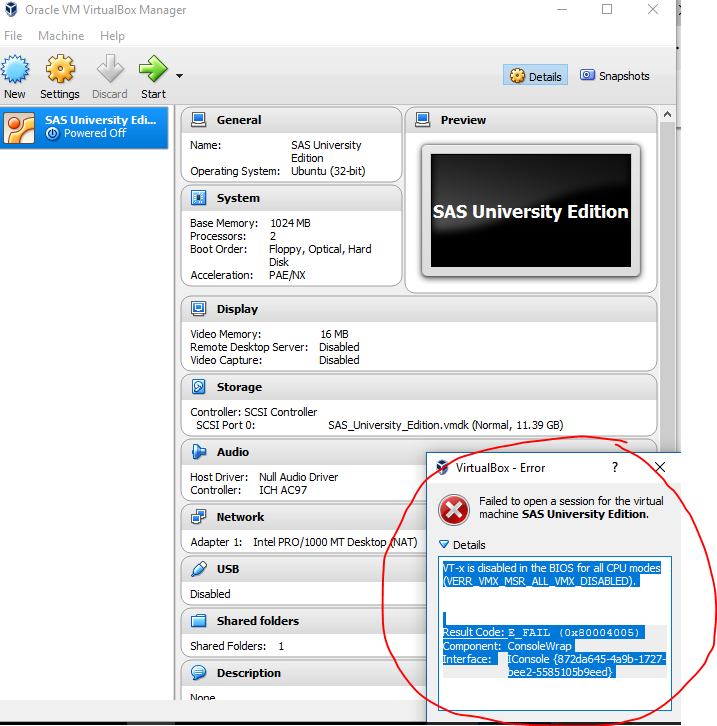717x726 pixels.
Task: Click the 'Result Code: E_FAIL' line
Action: point(541,632)
